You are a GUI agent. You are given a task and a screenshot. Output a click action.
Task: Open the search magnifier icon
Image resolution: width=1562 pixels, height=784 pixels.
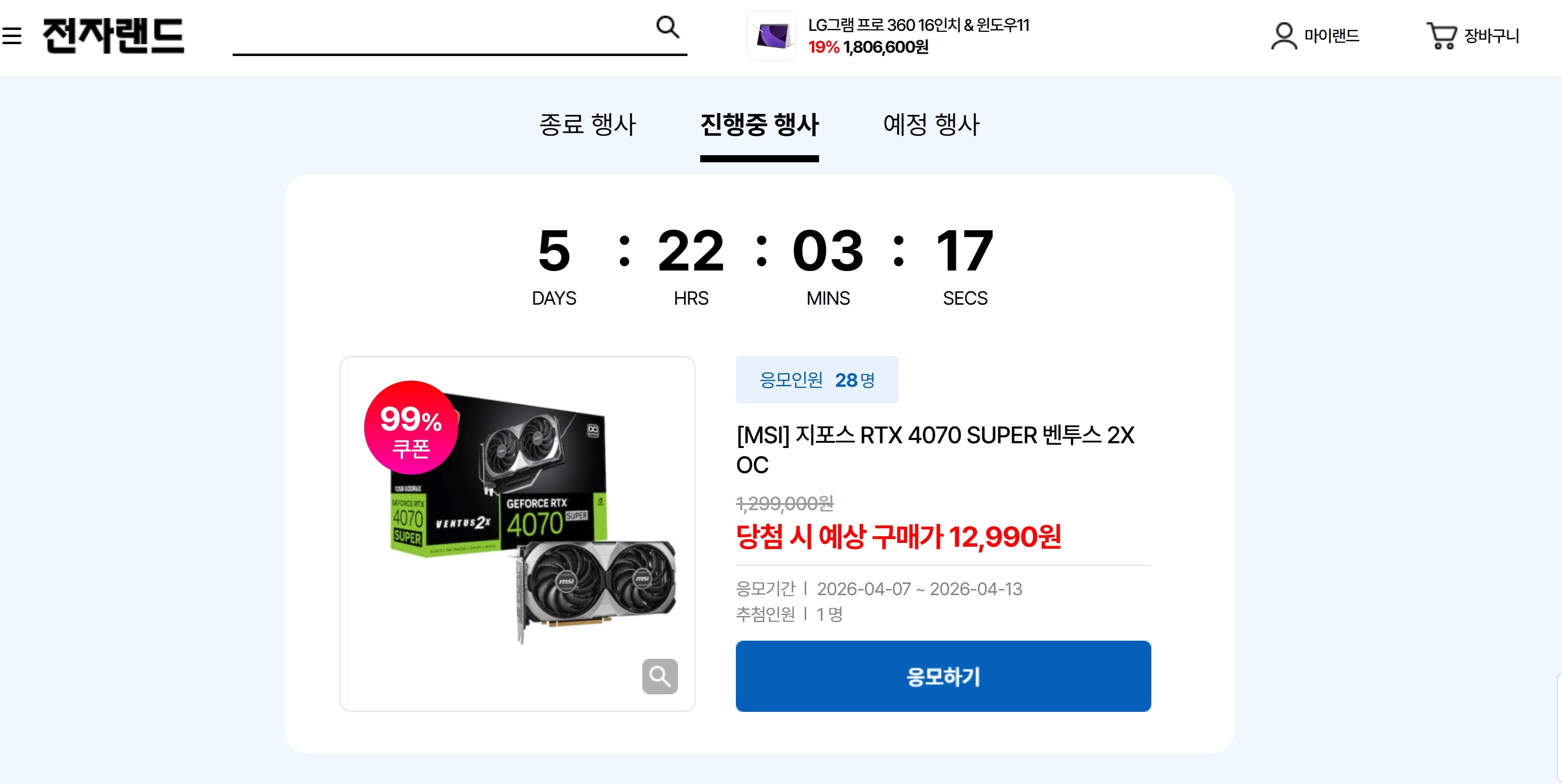668,27
